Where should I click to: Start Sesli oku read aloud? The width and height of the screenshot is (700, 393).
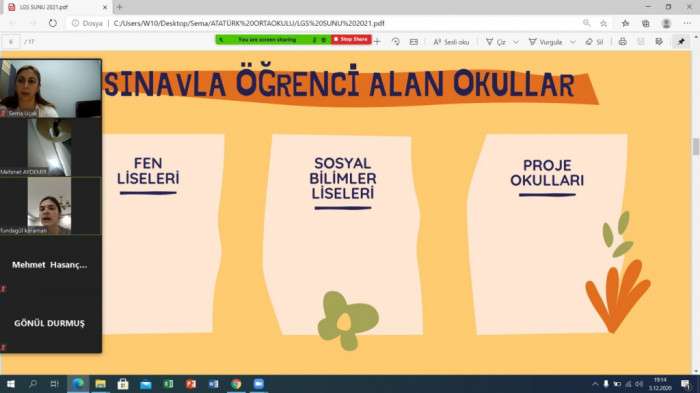451,42
